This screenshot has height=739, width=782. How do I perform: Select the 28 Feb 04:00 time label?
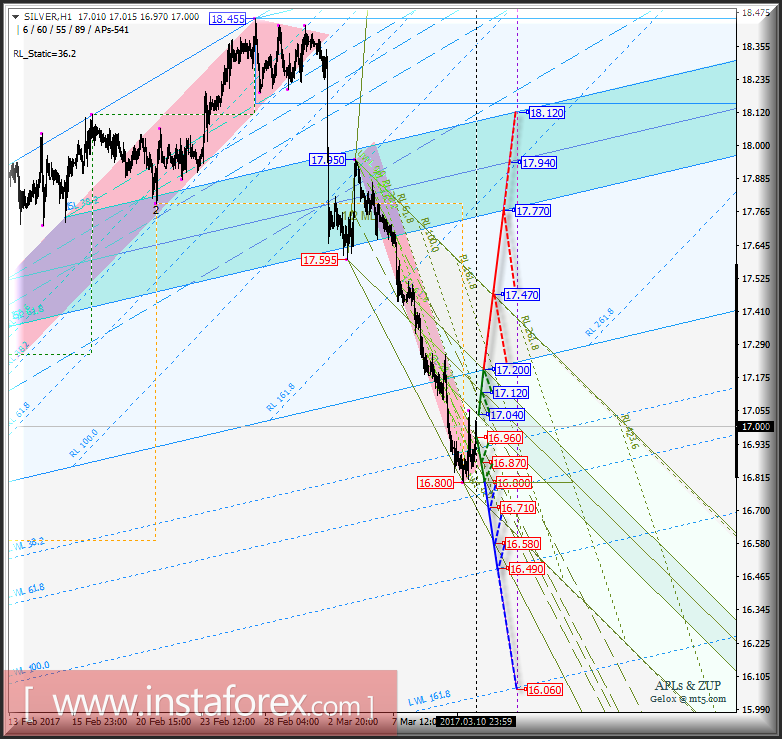click(x=291, y=722)
